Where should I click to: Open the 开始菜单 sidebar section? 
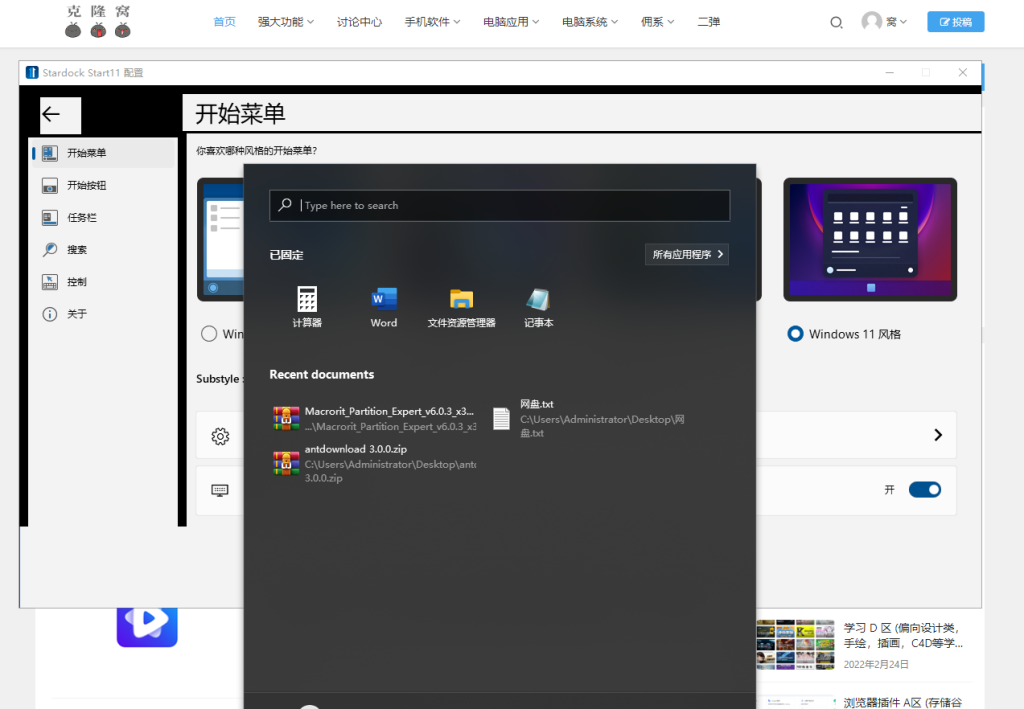pyautogui.click(x=103, y=153)
